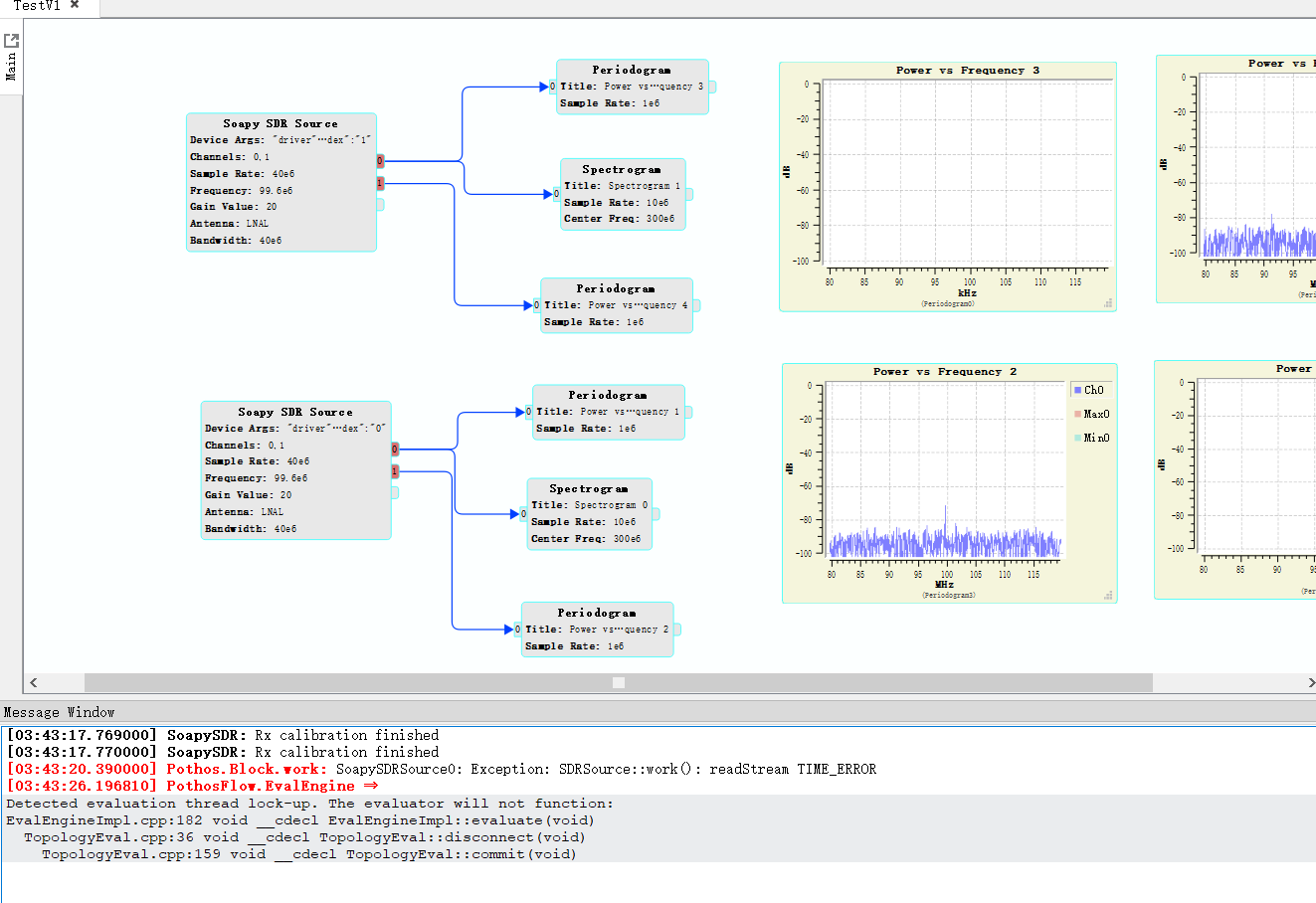The width and height of the screenshot is (1316, 903).
Task: Toggle Ch0 legend entry in Power vs Frequency 2
Action: [1088, 390]
